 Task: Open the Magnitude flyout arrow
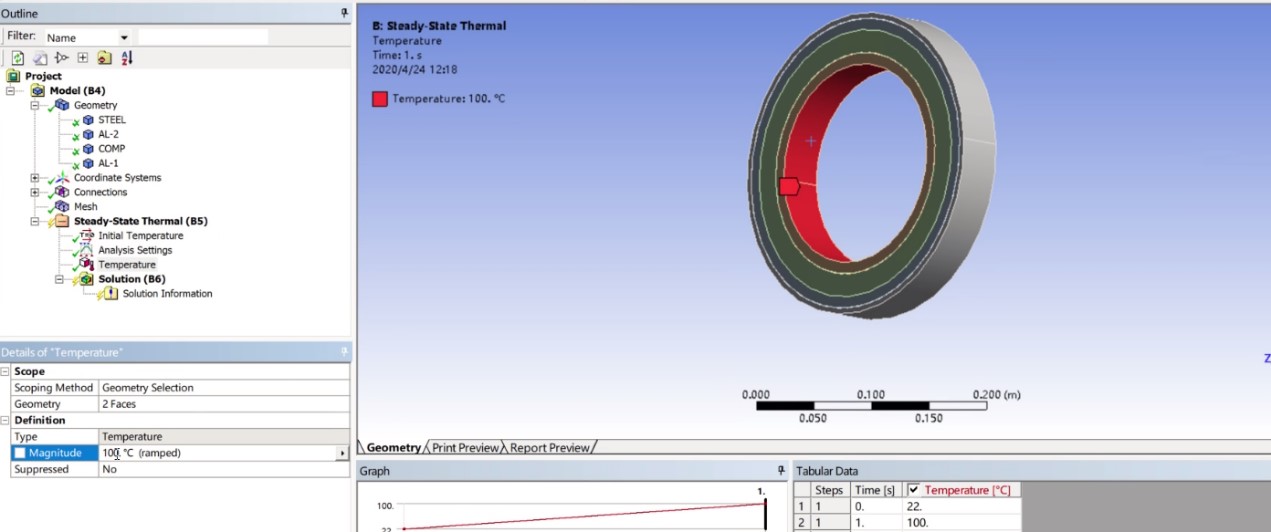343,453
